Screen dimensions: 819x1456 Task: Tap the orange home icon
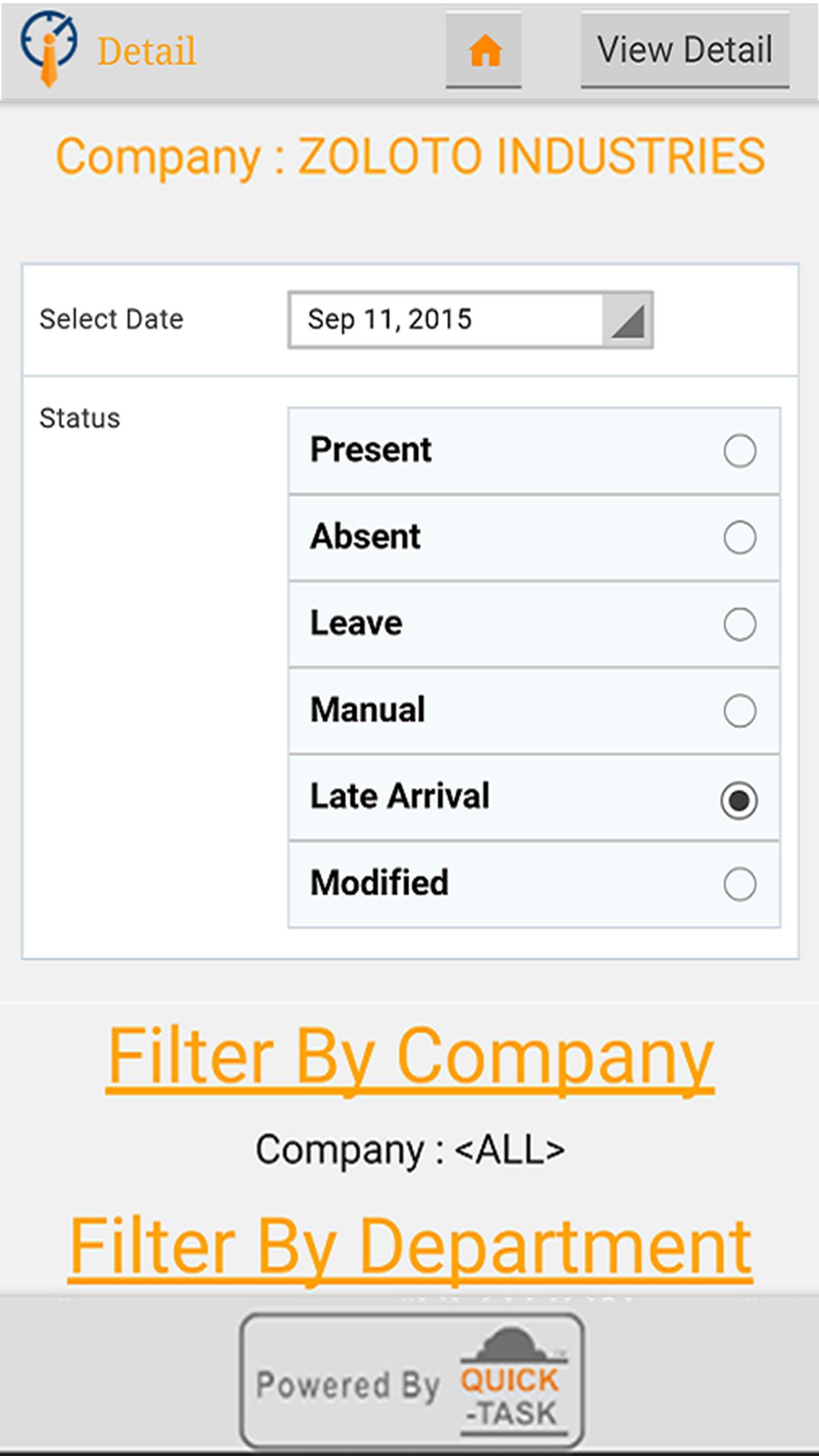click(484, 50)
